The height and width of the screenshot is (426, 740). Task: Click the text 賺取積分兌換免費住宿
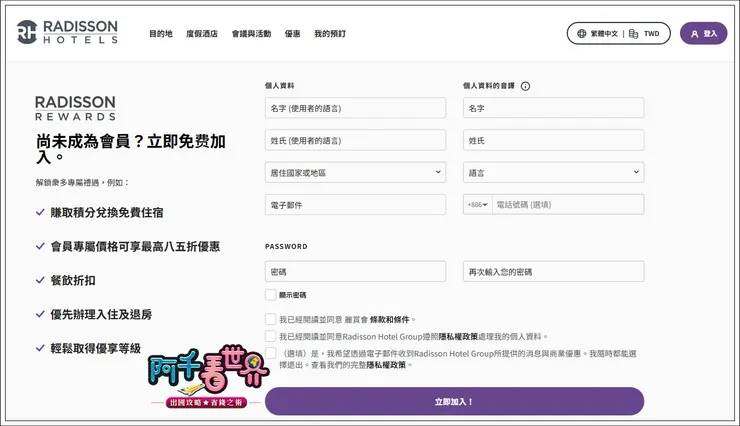click(107, 213)
